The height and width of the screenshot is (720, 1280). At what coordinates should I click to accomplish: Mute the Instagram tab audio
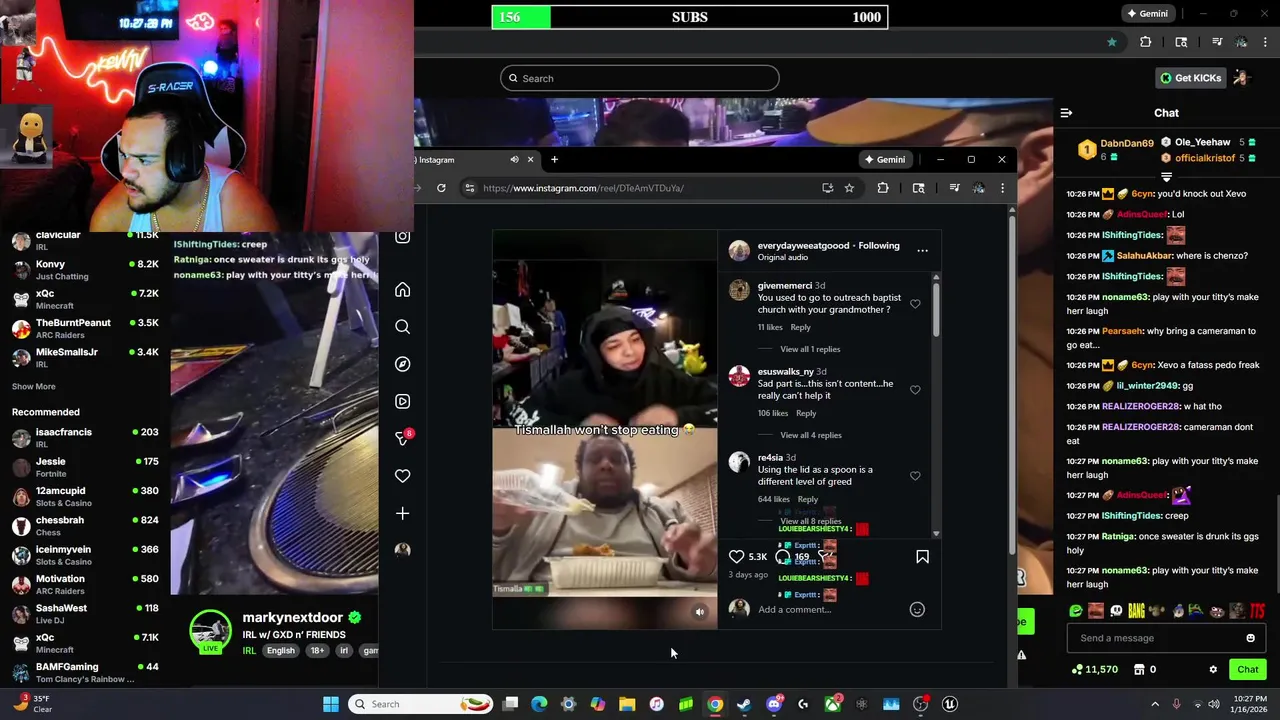(x=514, y=159)
